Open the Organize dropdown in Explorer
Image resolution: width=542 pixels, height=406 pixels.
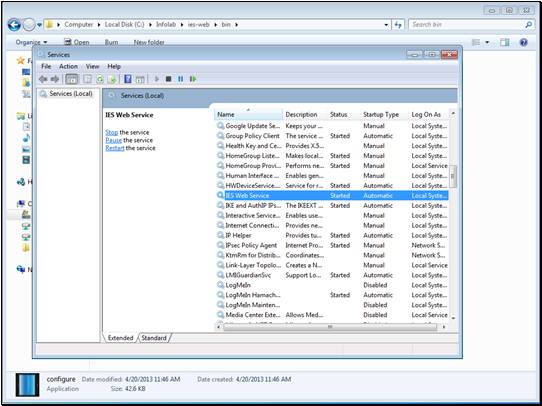point(31,42)
